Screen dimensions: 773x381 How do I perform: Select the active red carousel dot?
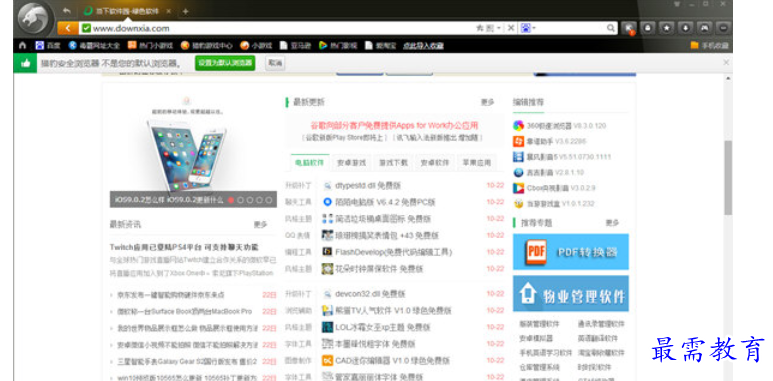[x=231, y=200]
